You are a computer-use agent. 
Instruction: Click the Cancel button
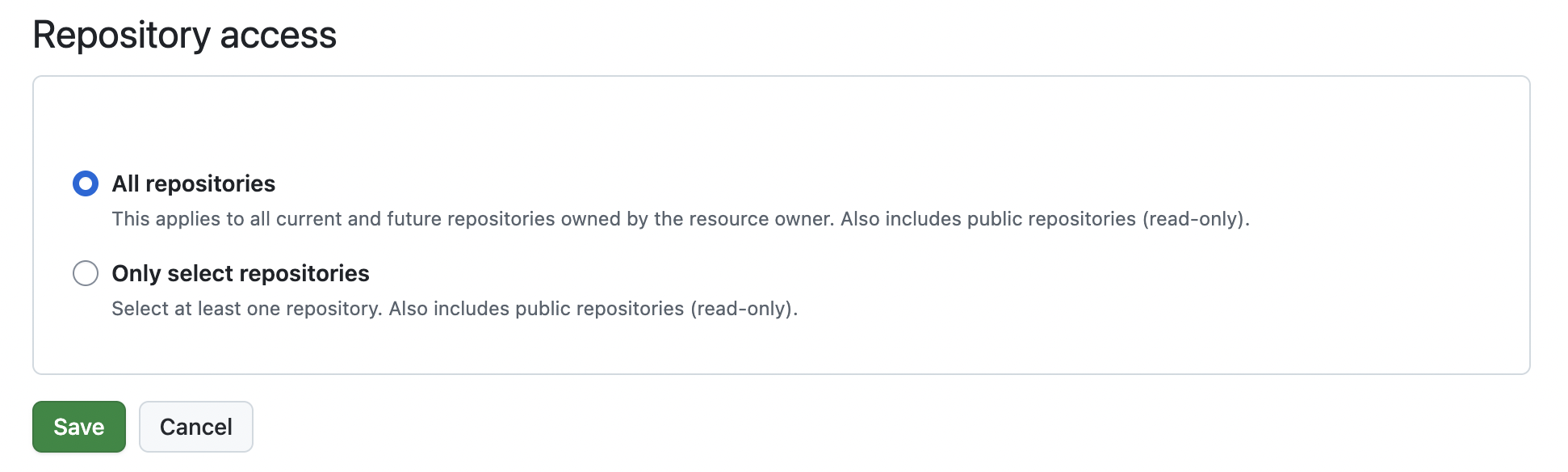point(196,427)
